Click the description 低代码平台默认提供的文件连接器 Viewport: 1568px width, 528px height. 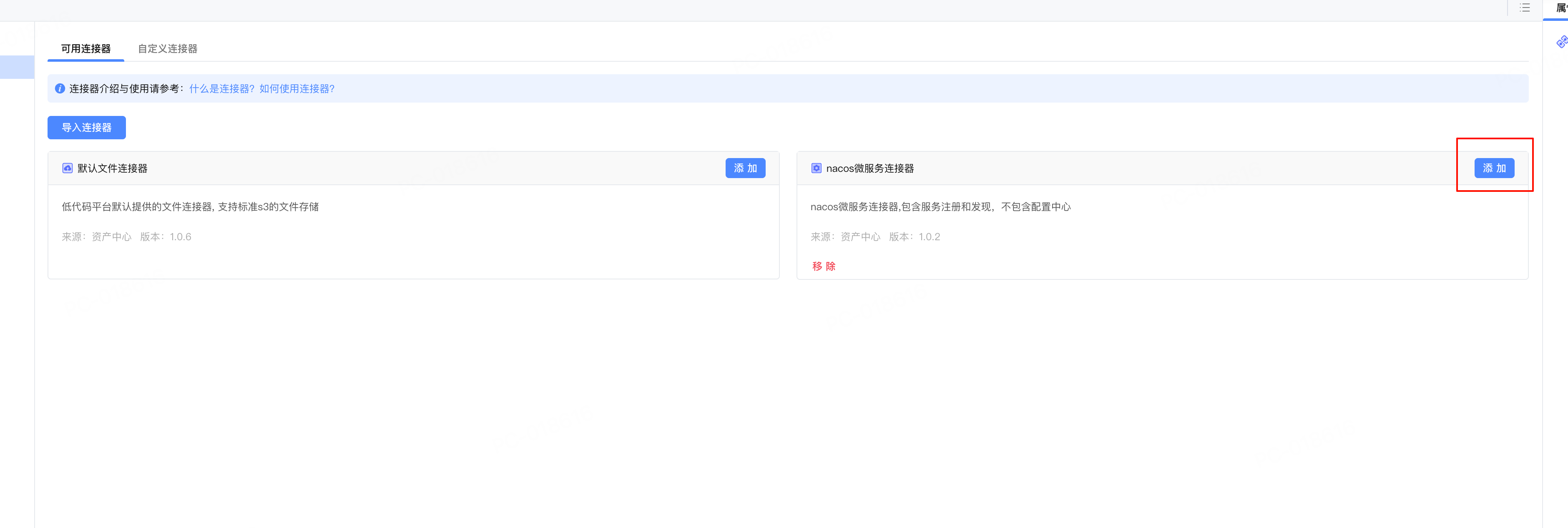click(x=190, y=207)
